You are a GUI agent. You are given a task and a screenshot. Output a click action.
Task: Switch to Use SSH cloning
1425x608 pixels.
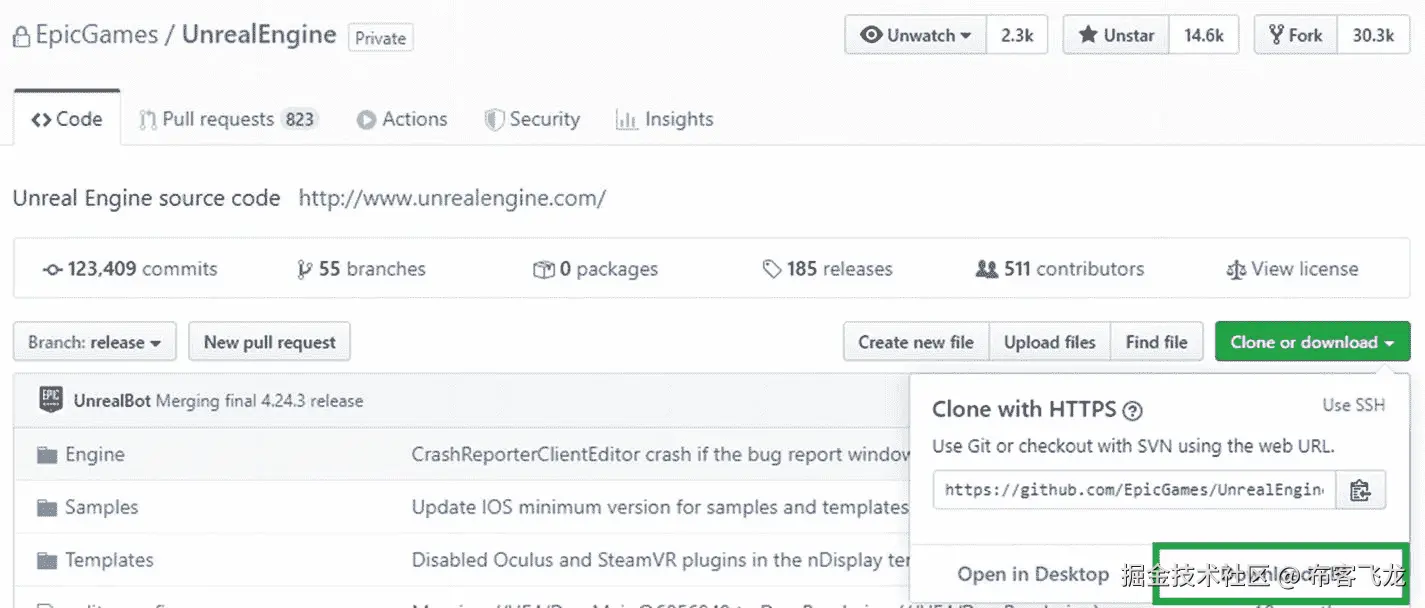(x=1354, y=405)
